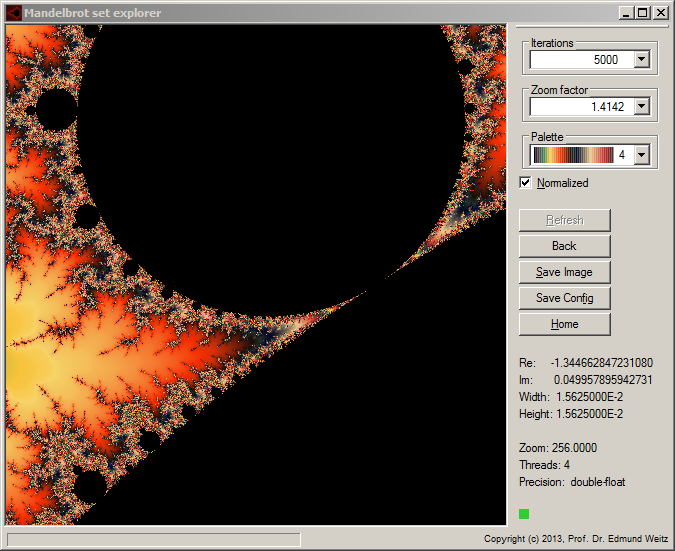Click the Mandelbrot fractal image canvas
This screenshot has height=551, width=675.
(256, 275)
